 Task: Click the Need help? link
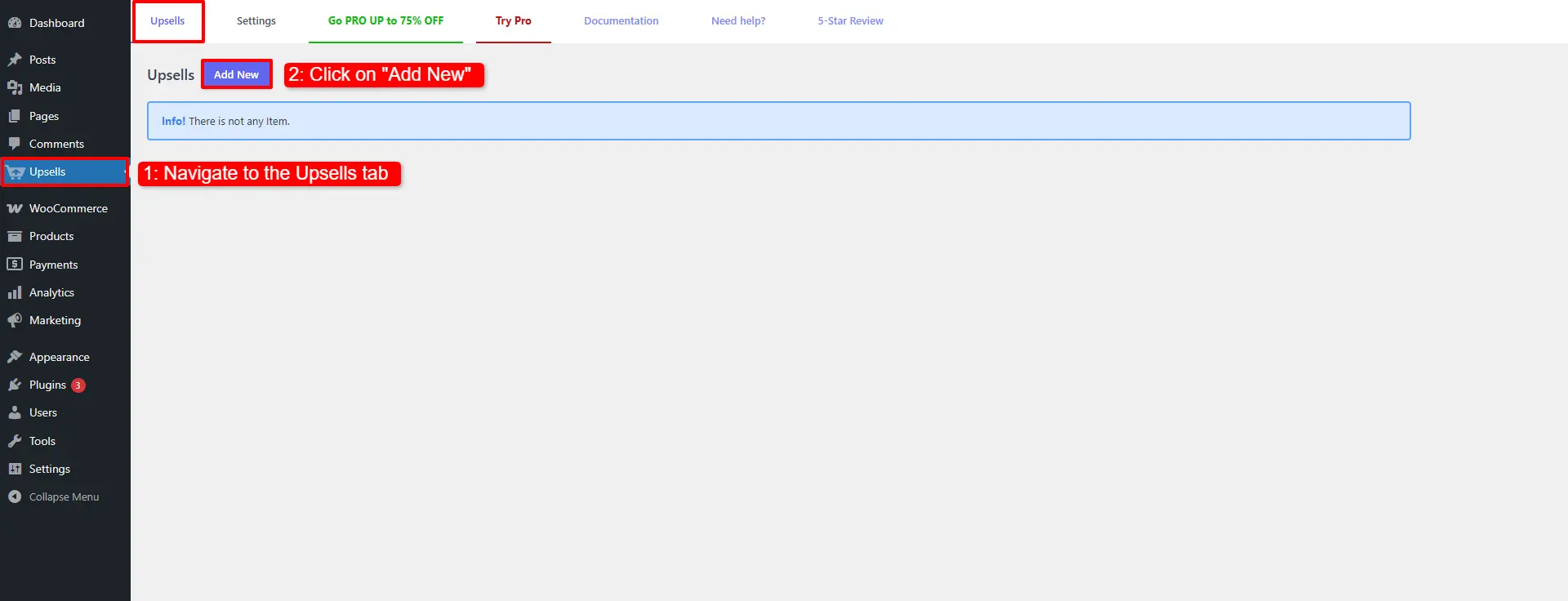(x=738, y=21)
